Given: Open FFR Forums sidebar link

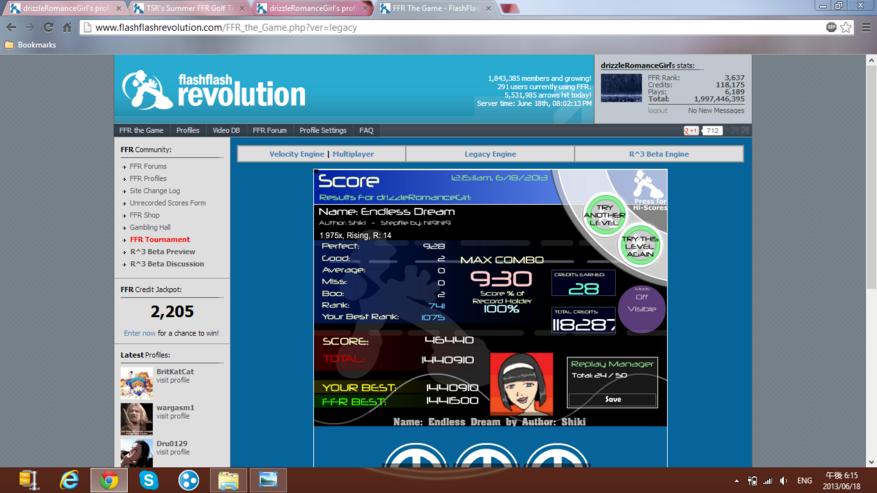Looking at the screenshot, I should click(x=148, y=166).
